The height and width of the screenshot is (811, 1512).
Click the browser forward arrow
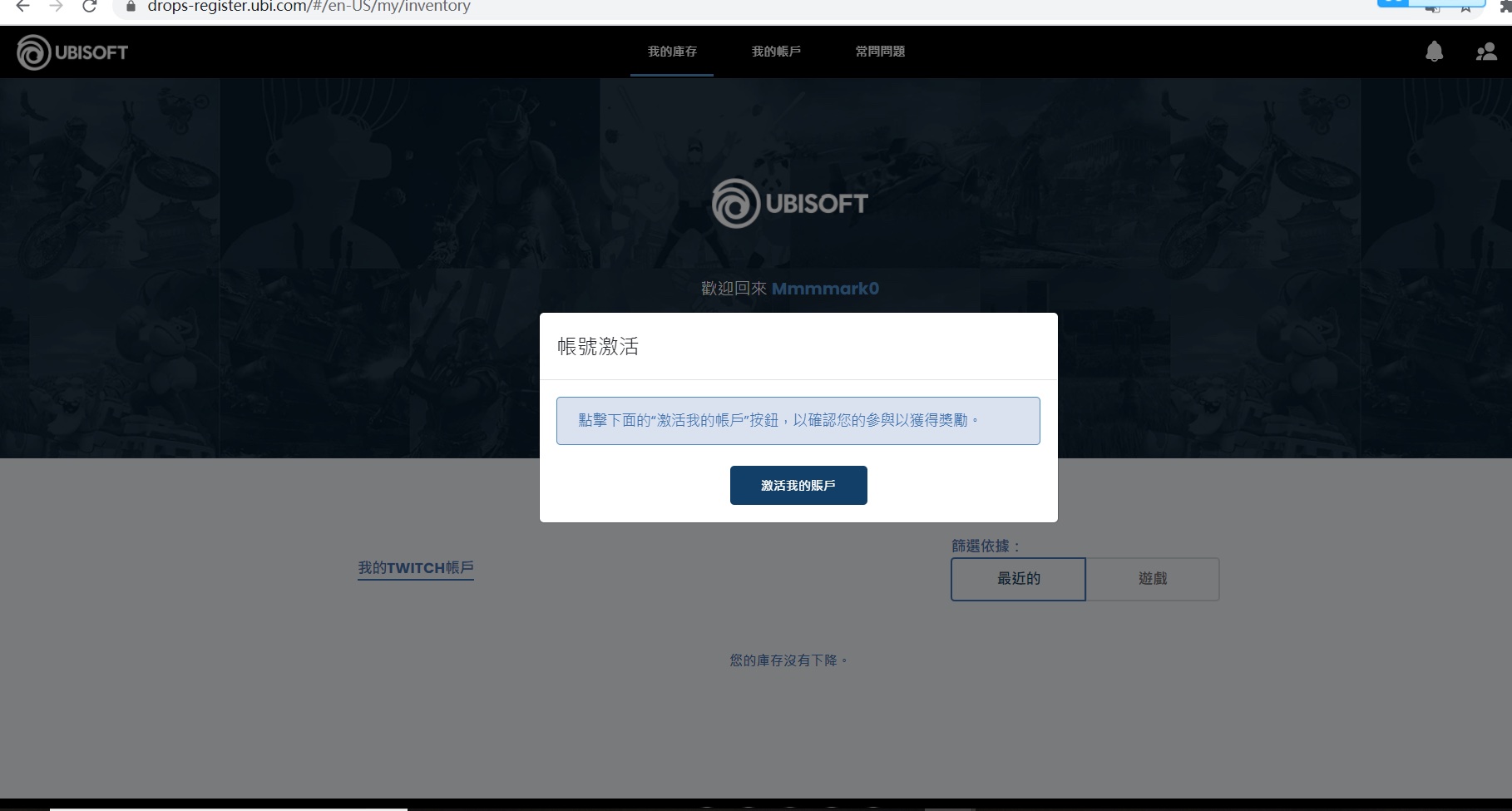[56, 7]
